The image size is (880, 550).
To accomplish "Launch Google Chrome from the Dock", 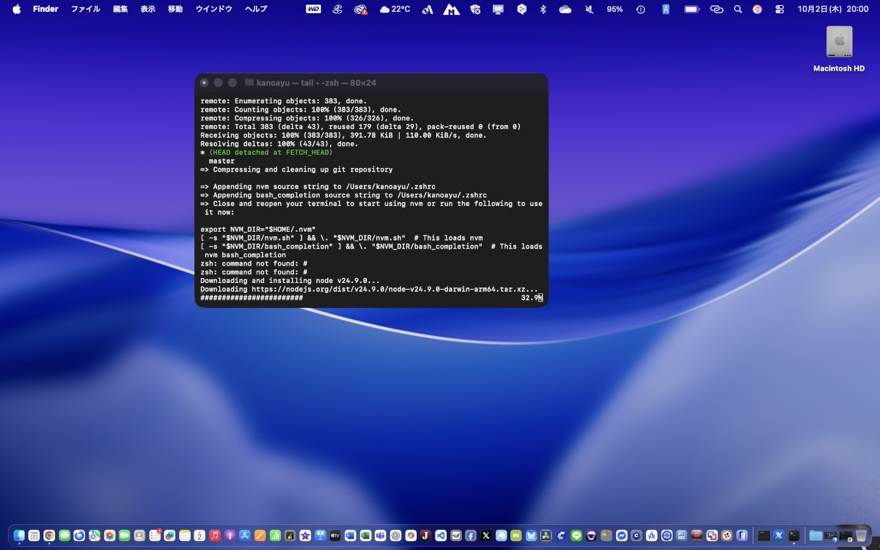I will [x=49, y=536].
